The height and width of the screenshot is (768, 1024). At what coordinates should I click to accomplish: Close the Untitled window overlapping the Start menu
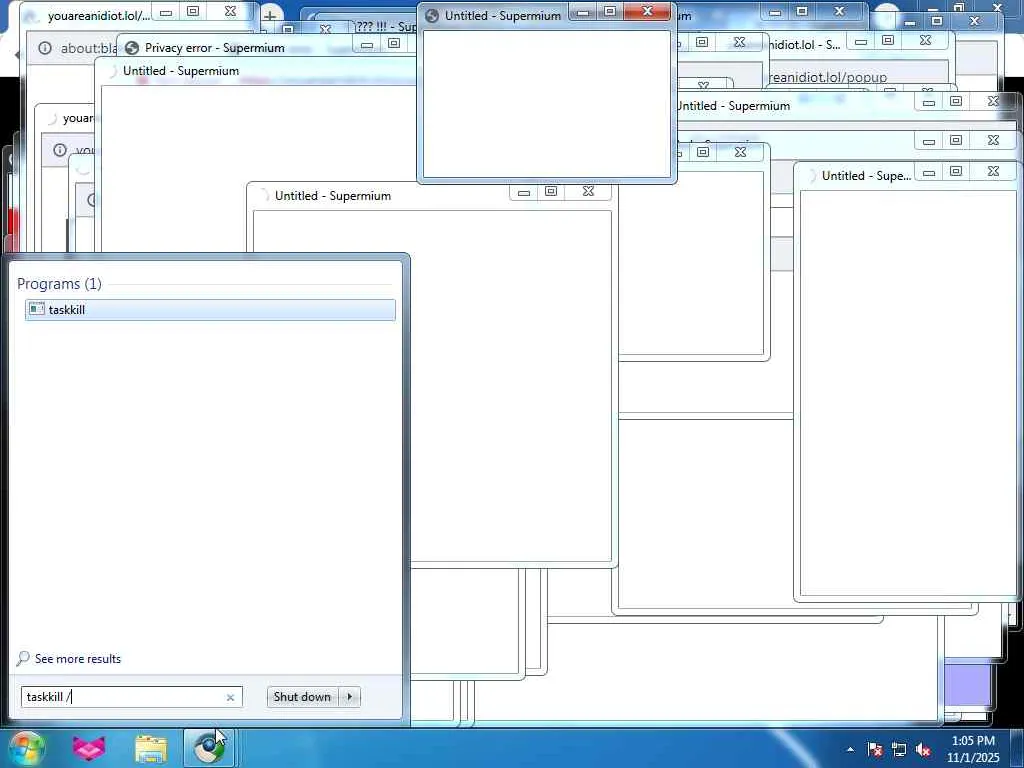coord(588,191)
